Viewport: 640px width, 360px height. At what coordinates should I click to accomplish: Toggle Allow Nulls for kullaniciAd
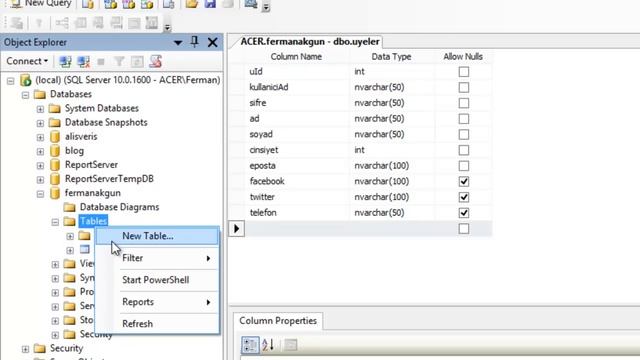click(464, 87)
